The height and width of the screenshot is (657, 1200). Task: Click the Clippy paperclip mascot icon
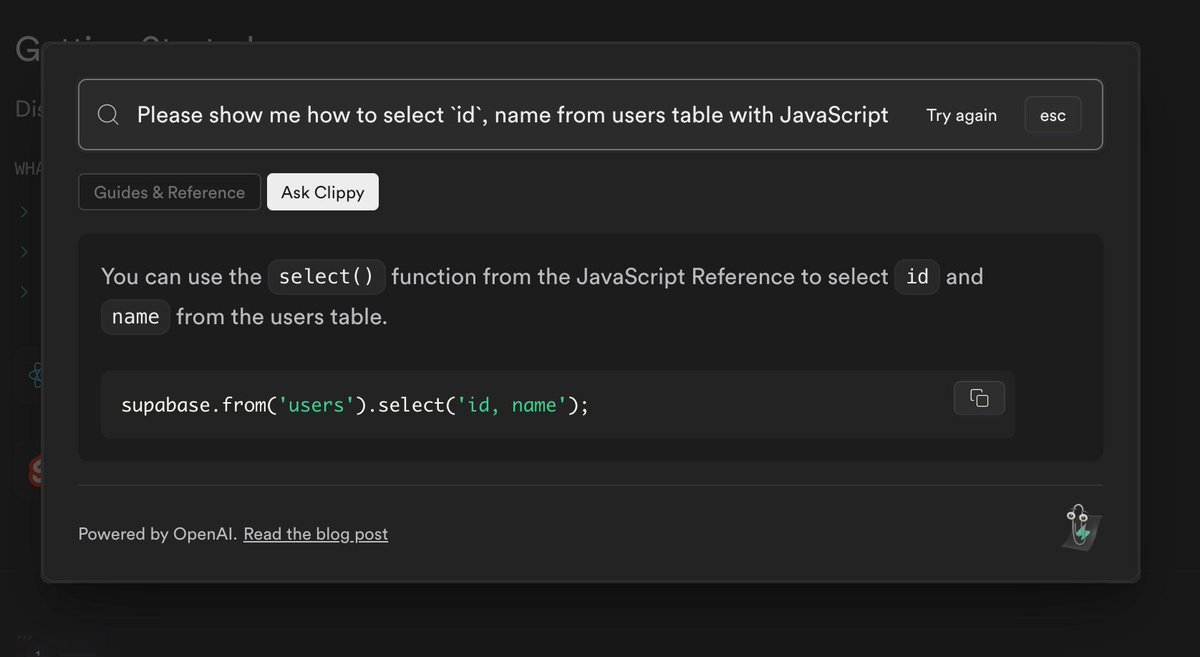point(1080,526)
